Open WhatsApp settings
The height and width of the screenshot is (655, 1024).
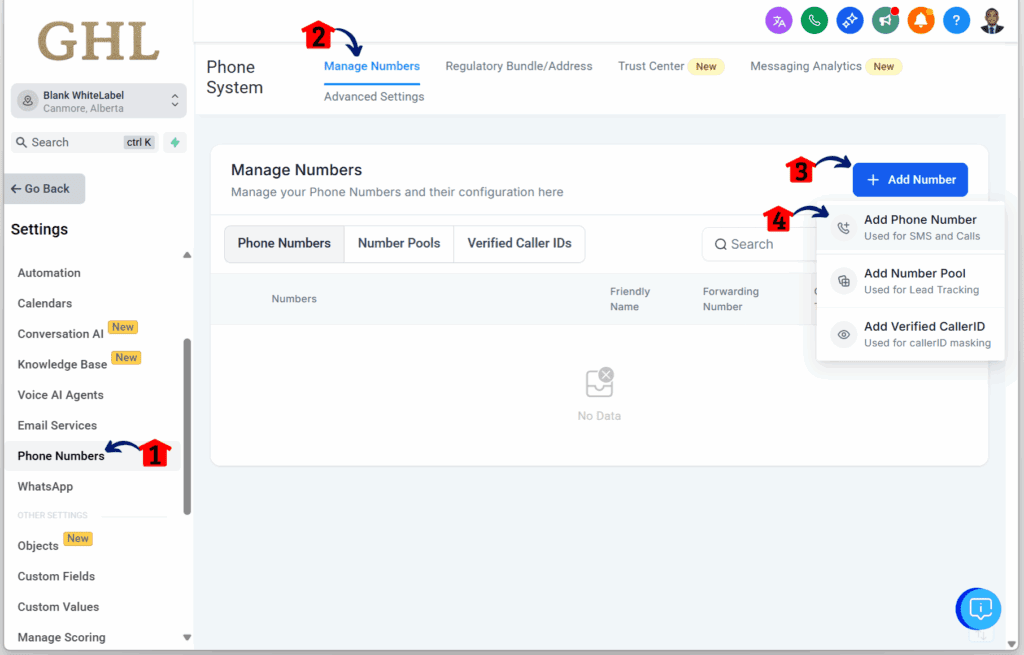click(x=45, y=487)
